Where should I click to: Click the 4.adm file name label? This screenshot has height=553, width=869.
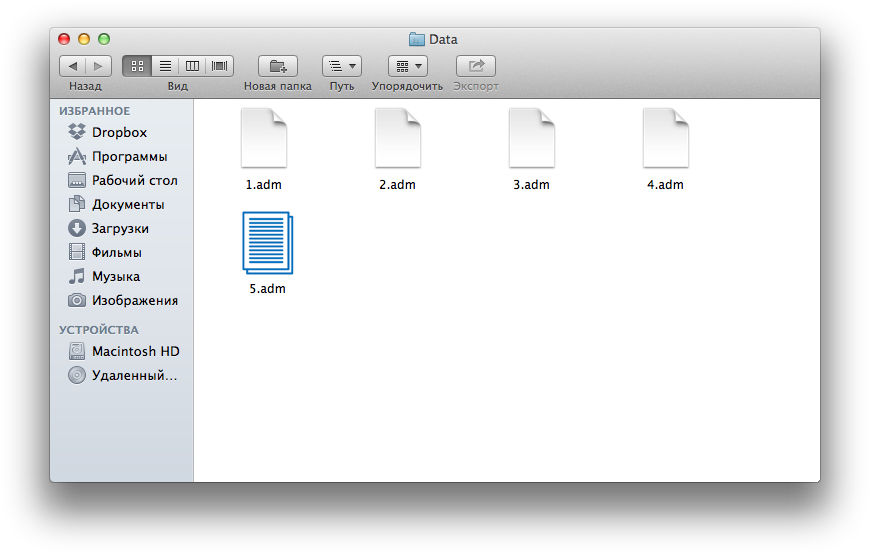[x=666, y=185]
